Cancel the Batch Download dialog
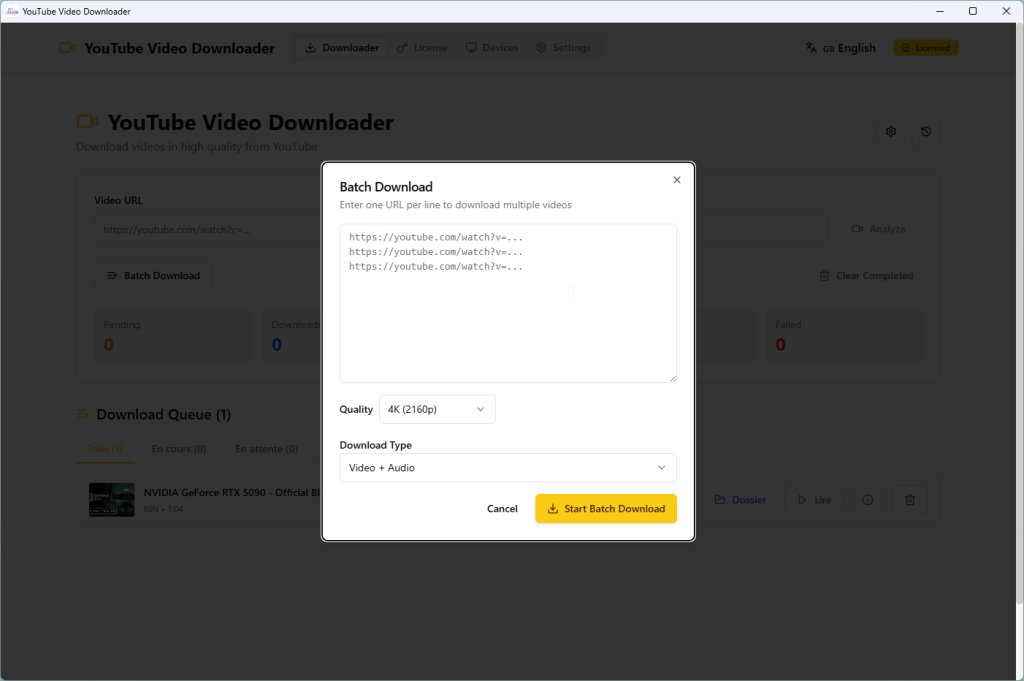This screenshot has height=681, width=1024. pyautogui.click(x=502, y=508)
